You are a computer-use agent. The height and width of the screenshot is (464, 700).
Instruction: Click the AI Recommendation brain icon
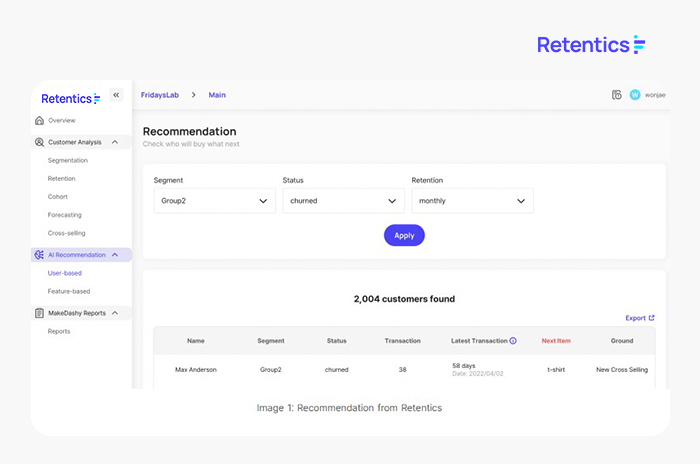(x=39, y=255)
